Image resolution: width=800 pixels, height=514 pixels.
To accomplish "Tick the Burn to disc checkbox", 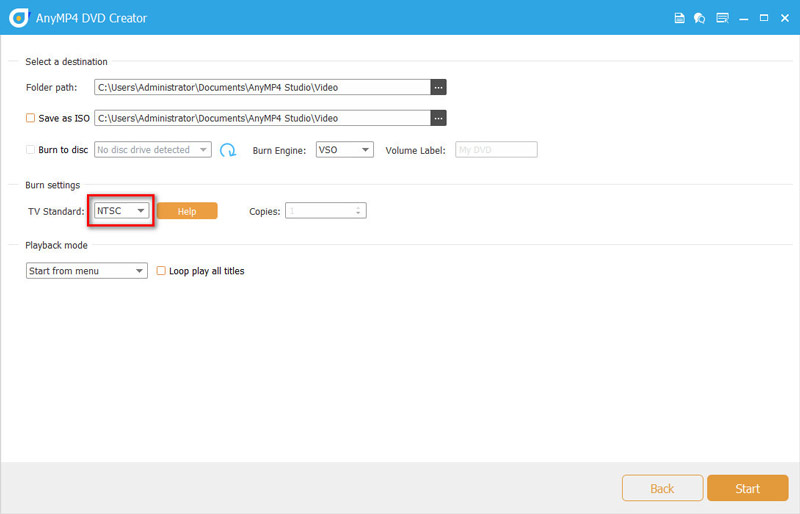I will [x=31, y=150].
